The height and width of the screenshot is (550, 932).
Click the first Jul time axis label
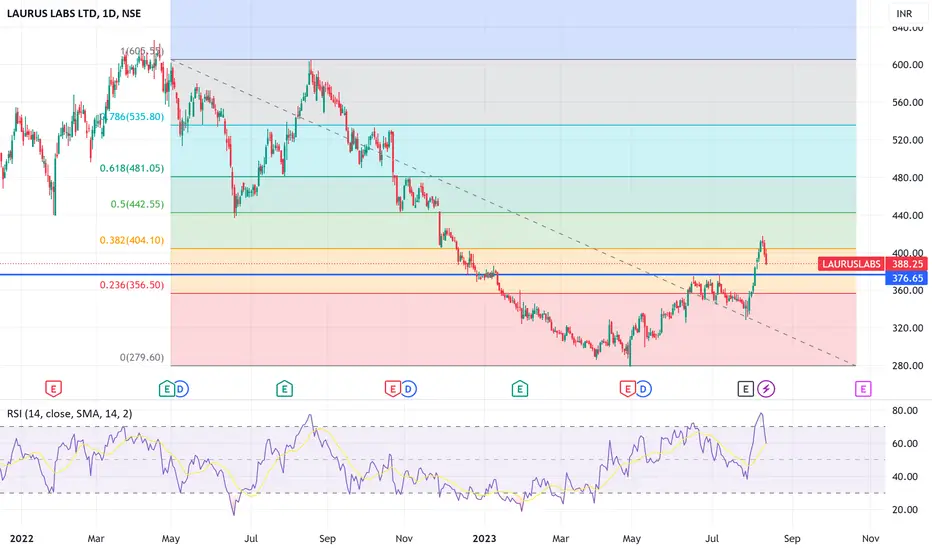pyautogui.click(x=251, y=538)
